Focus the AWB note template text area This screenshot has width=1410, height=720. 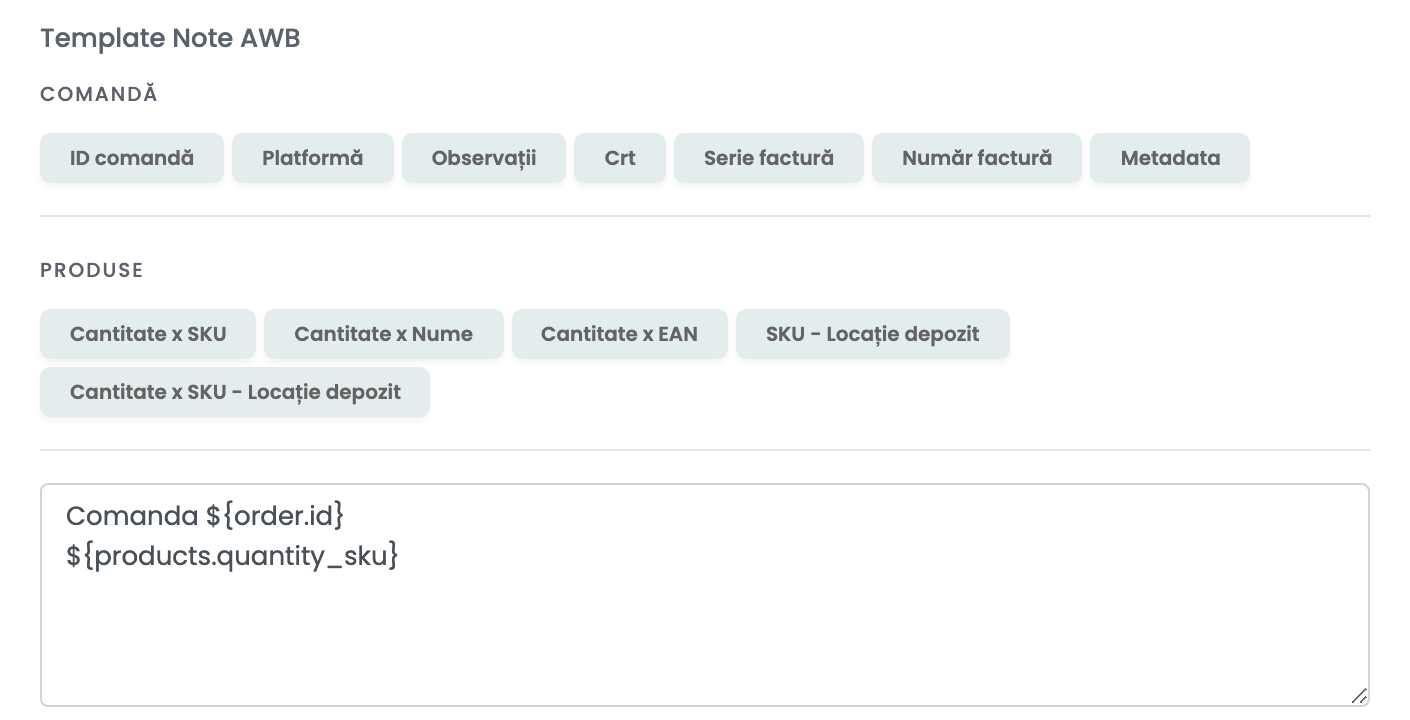tap(705, 595)
